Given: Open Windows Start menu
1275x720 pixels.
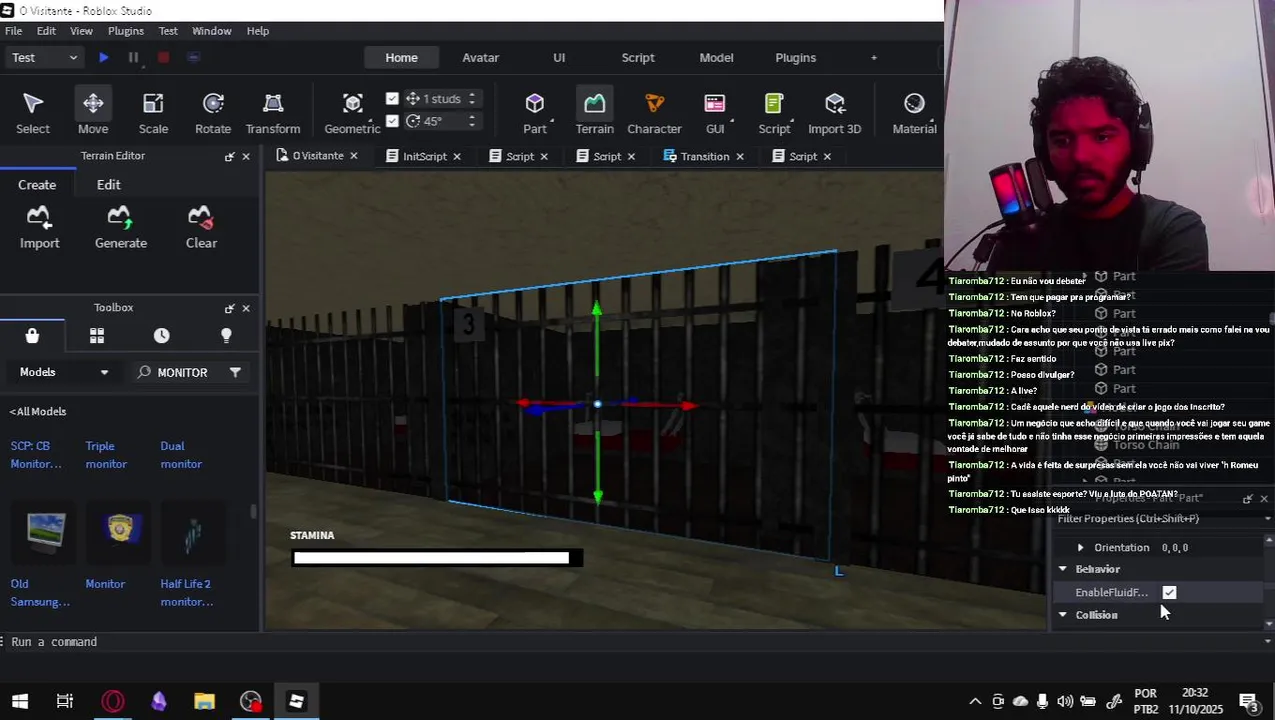Looking at the screenshot, I should coord(20,701).
